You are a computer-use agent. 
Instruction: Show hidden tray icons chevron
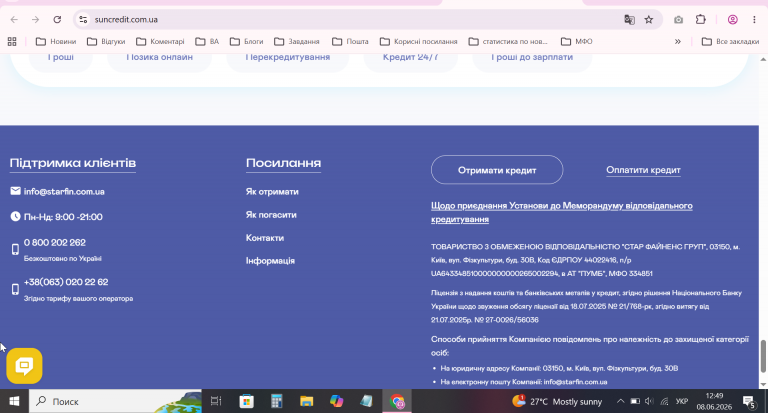[621, 401]
